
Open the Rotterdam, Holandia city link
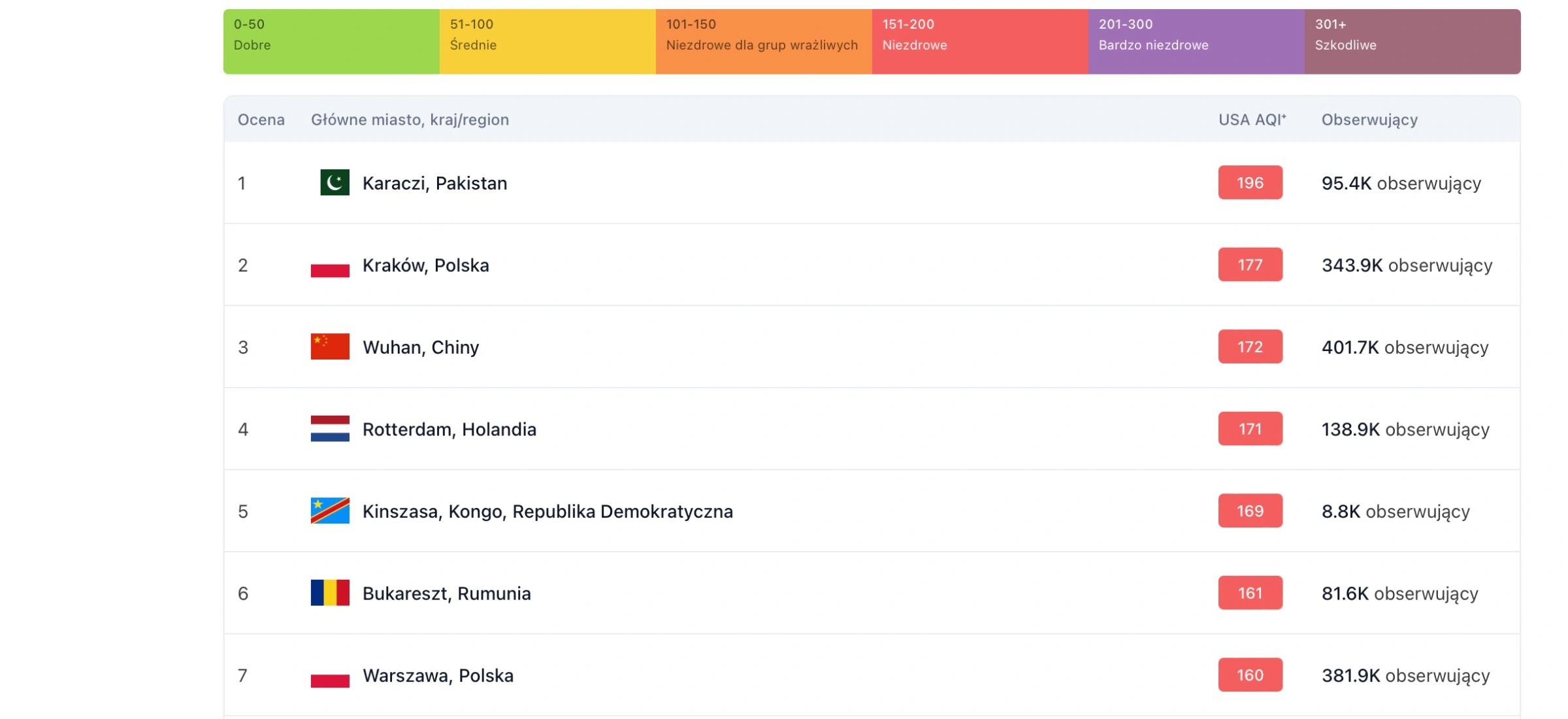[x=449, y=429]
